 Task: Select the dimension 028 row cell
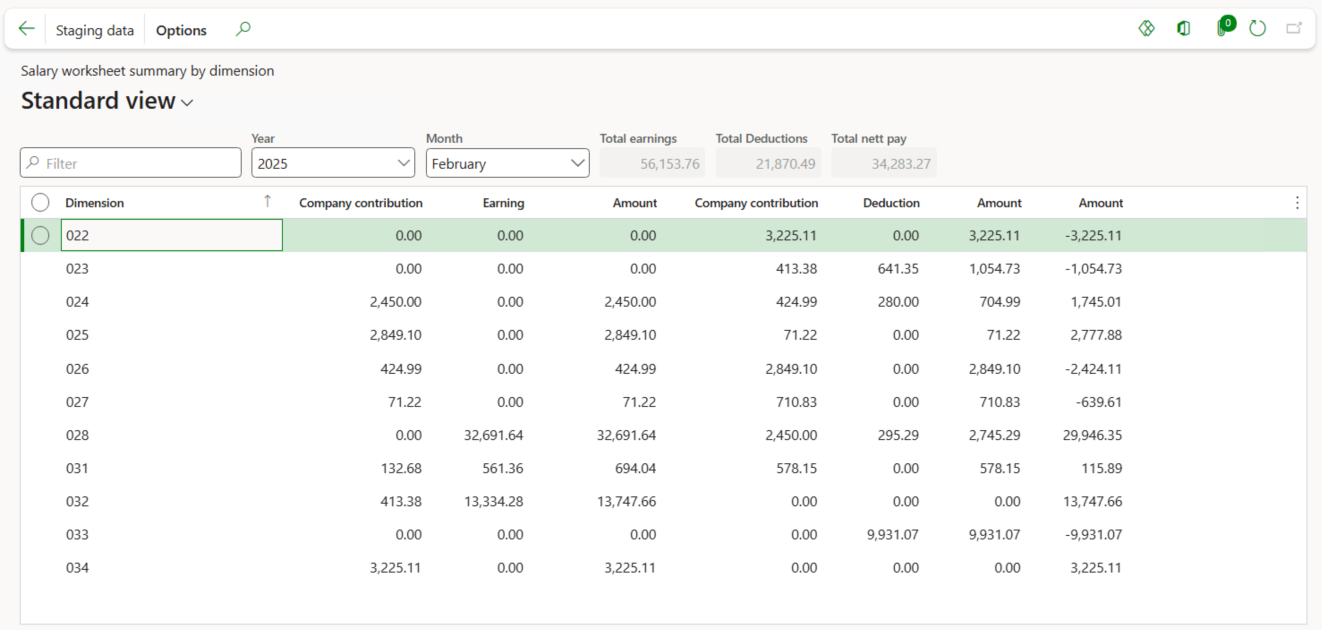pyautogui.click(x=78, y=435)
